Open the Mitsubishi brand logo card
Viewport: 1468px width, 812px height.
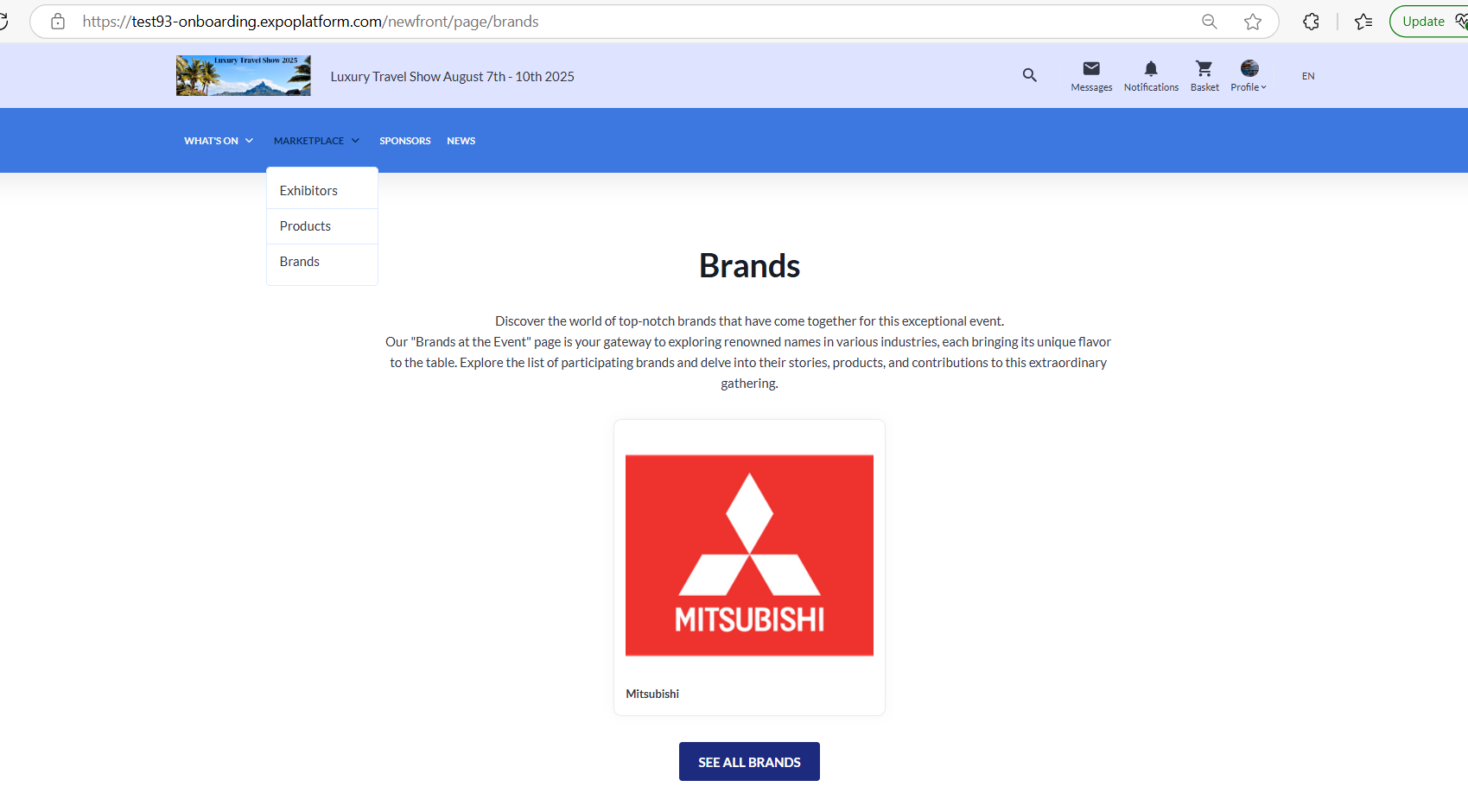[749, 555]
